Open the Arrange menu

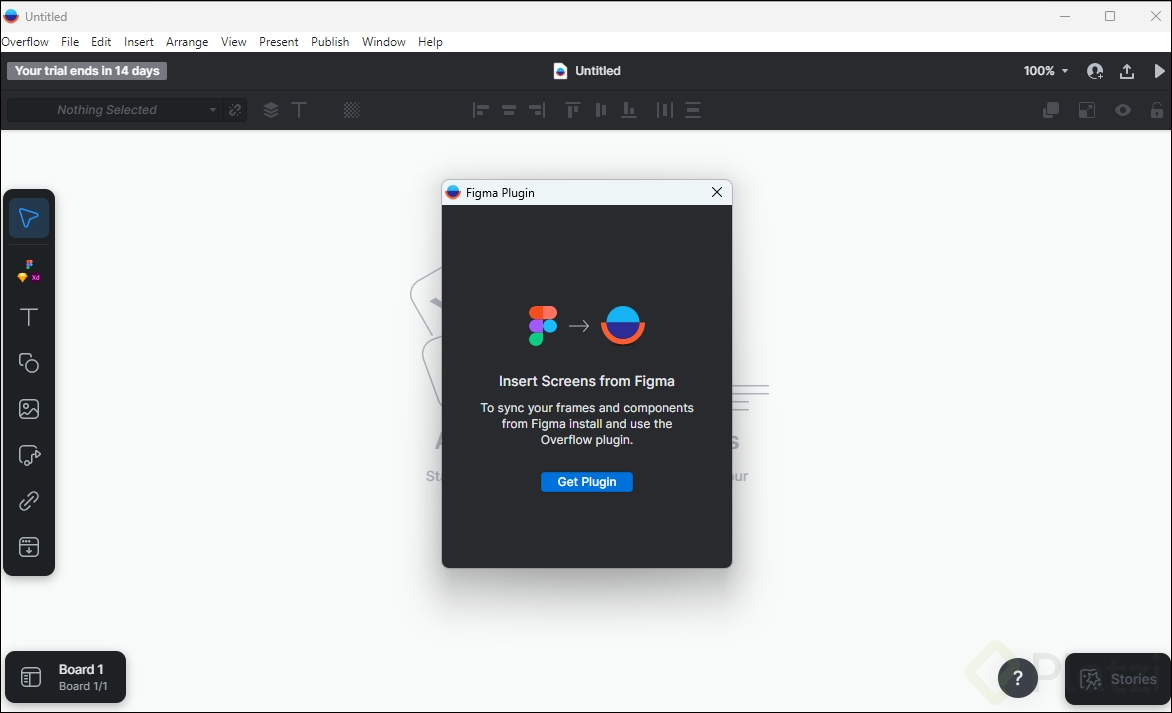(x=187, y=42)
